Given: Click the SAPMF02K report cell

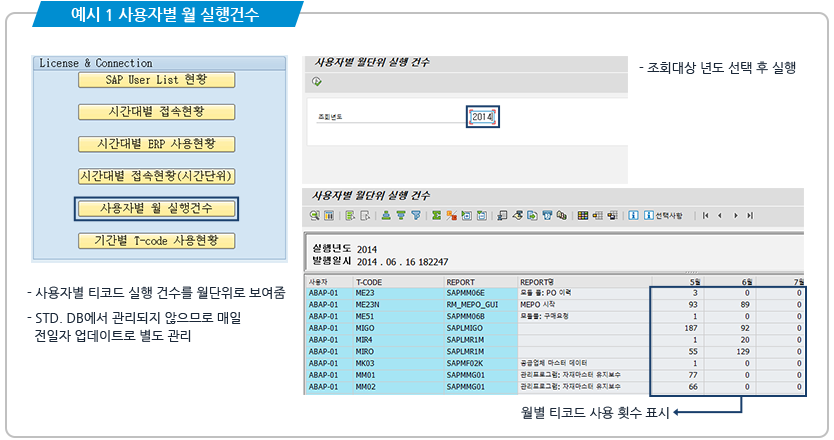Looking at the screenshot, I should (481, 363).
